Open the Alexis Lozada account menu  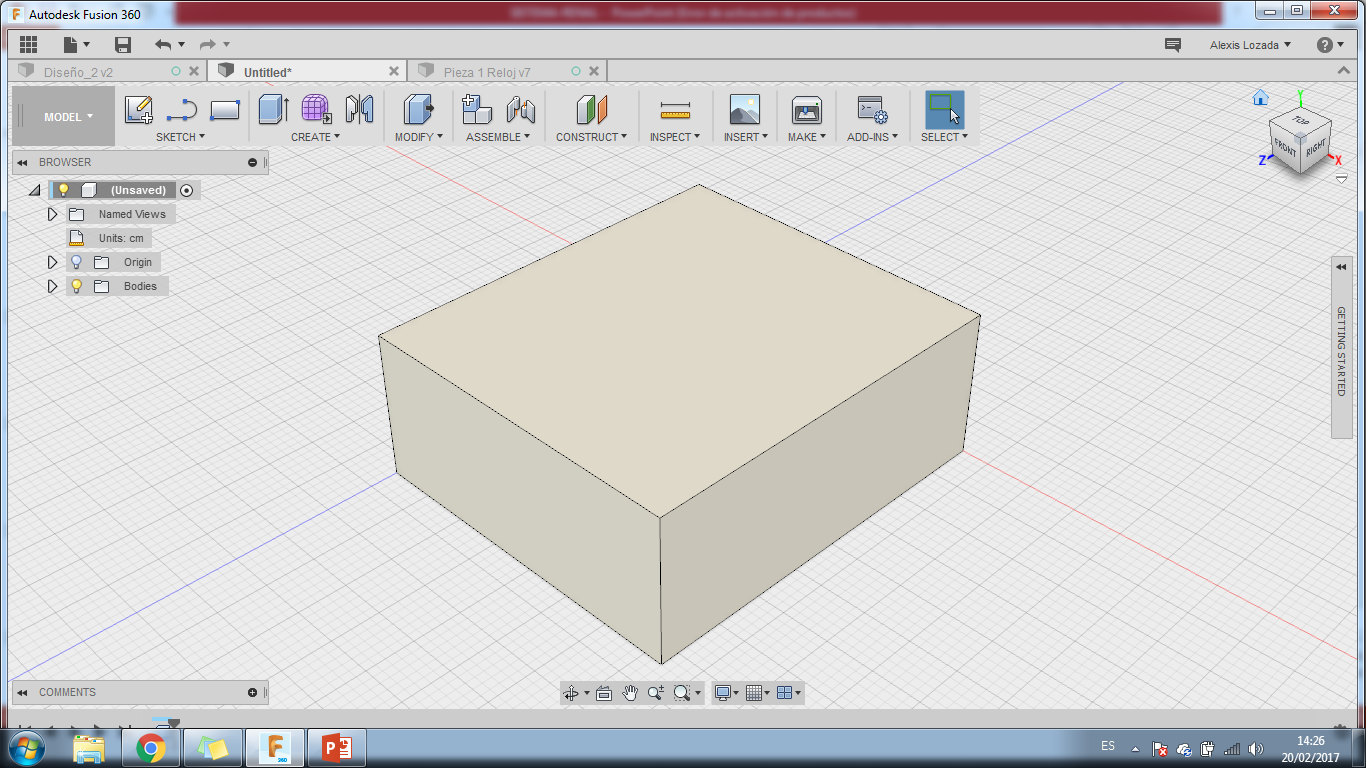pos(1250,45)
